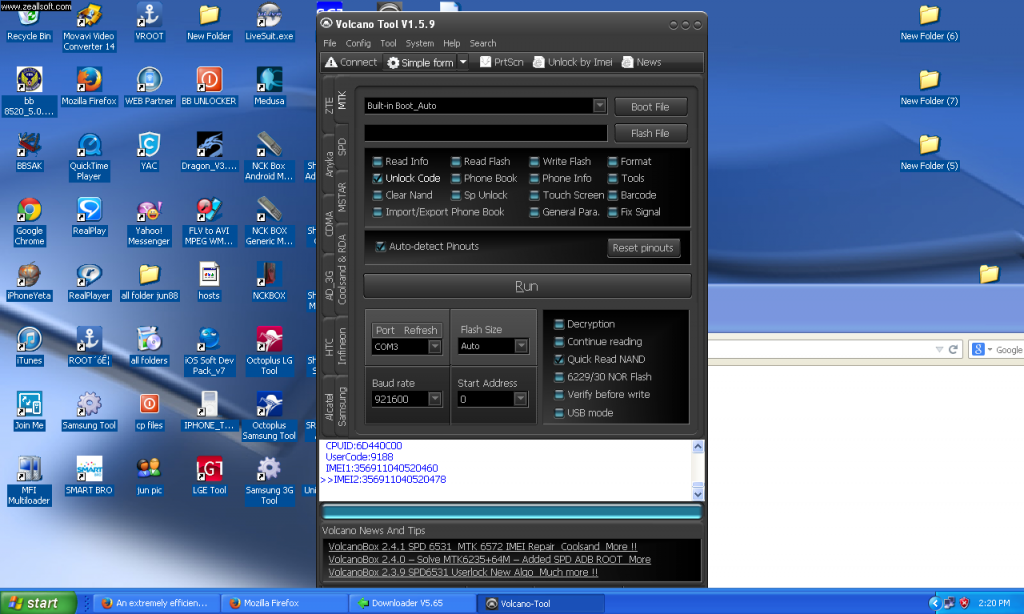Image resolution: width=1024 pixels, height=614 pixels.
Task: Expand the Built-in Boot_Auto dropdown
Action: pos(599,106)
